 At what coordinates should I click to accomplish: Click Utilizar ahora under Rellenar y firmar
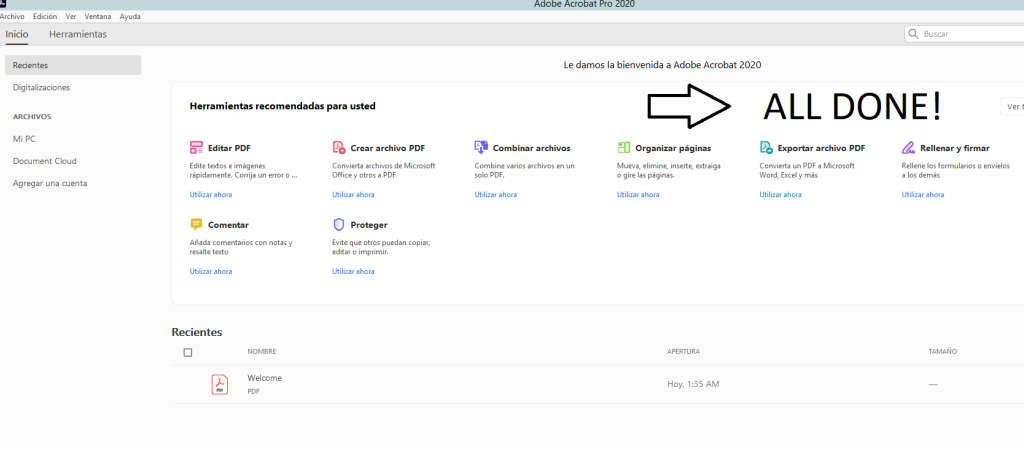coord(923,194)
